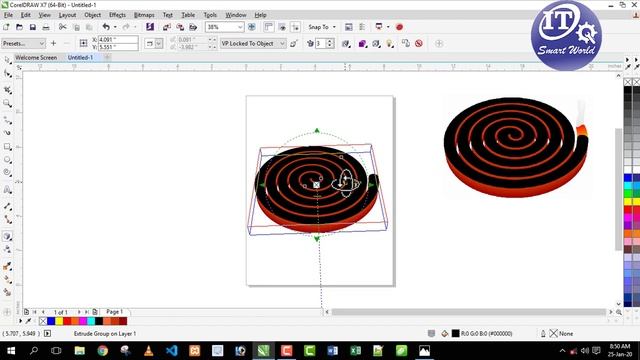Toggle page or object vanishing point button
Screen dimensions: 640x360
point(293,43)
